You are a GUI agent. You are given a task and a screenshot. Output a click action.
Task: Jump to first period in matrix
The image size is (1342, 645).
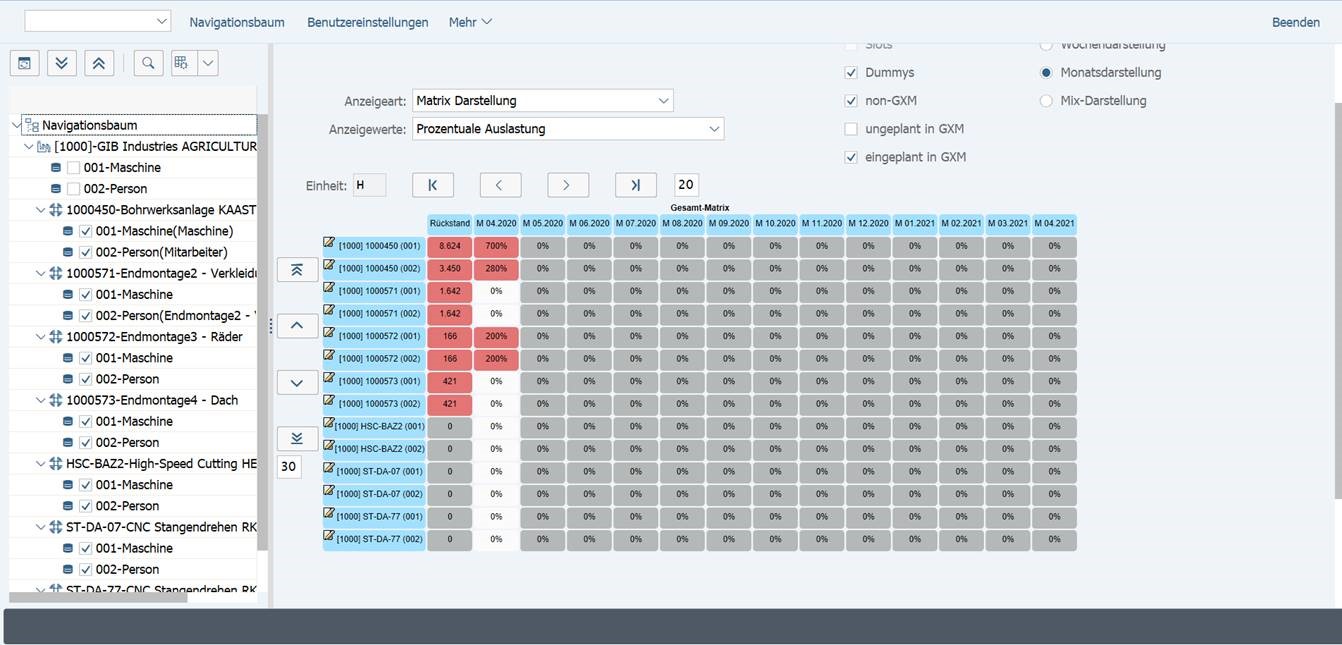(x=433, y=185)
